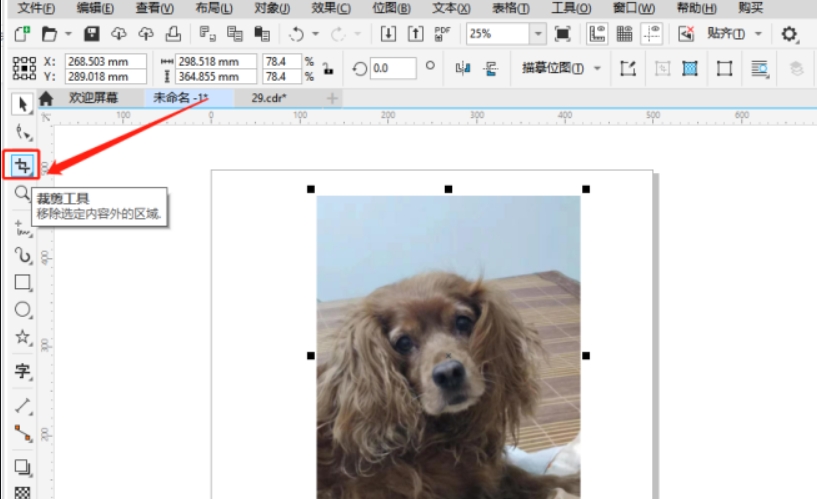Open the zoom level 25% dropdown
This screenshot has height=499, width=817.
[538, 34]
